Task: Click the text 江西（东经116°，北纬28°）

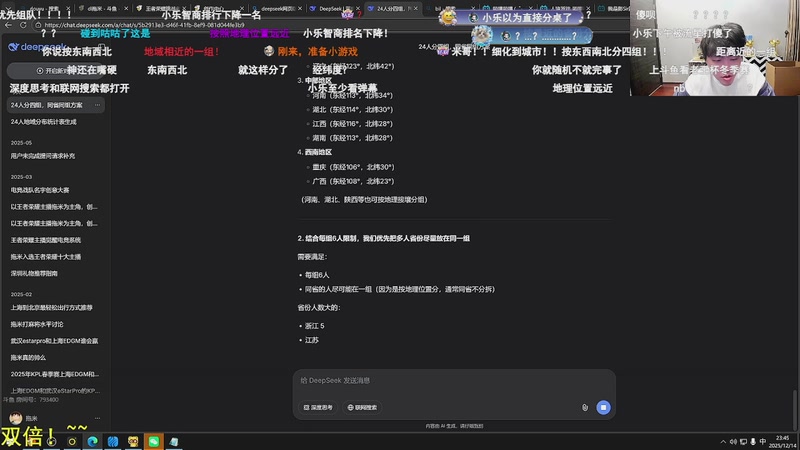Action: [x=353, y=123]
